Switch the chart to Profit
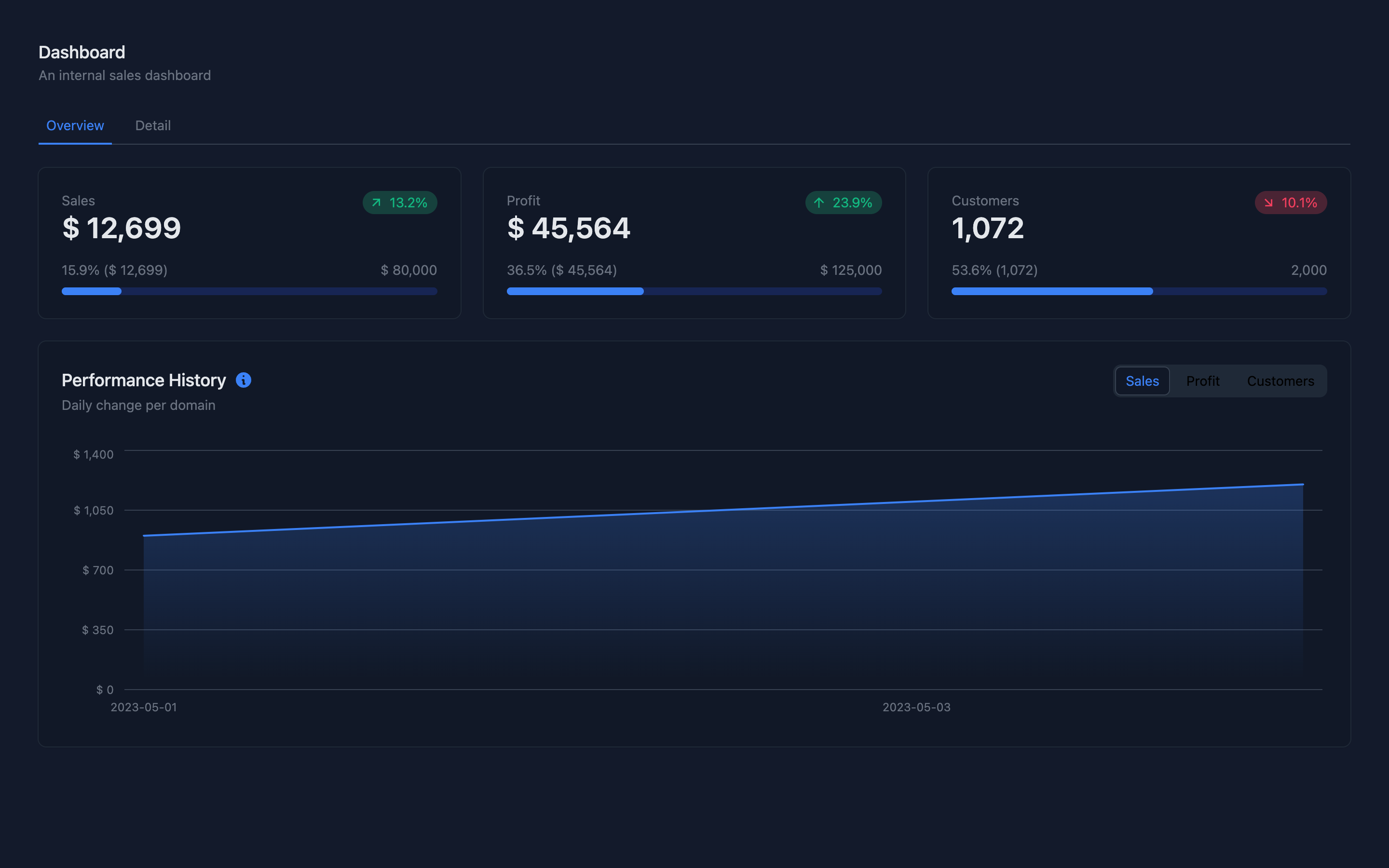 (x=1202, y=381)
